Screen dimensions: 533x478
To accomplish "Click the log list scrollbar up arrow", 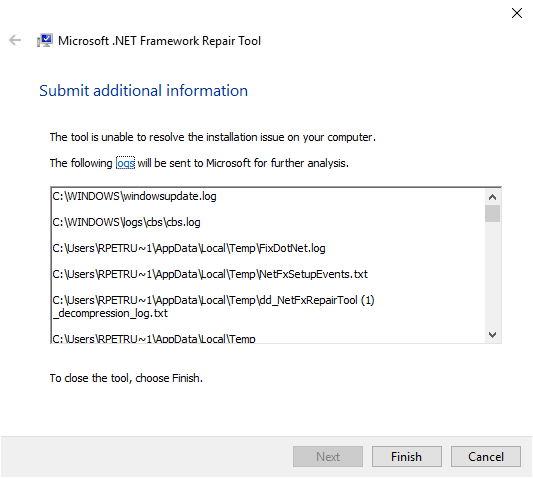I will tap(492, 197).
